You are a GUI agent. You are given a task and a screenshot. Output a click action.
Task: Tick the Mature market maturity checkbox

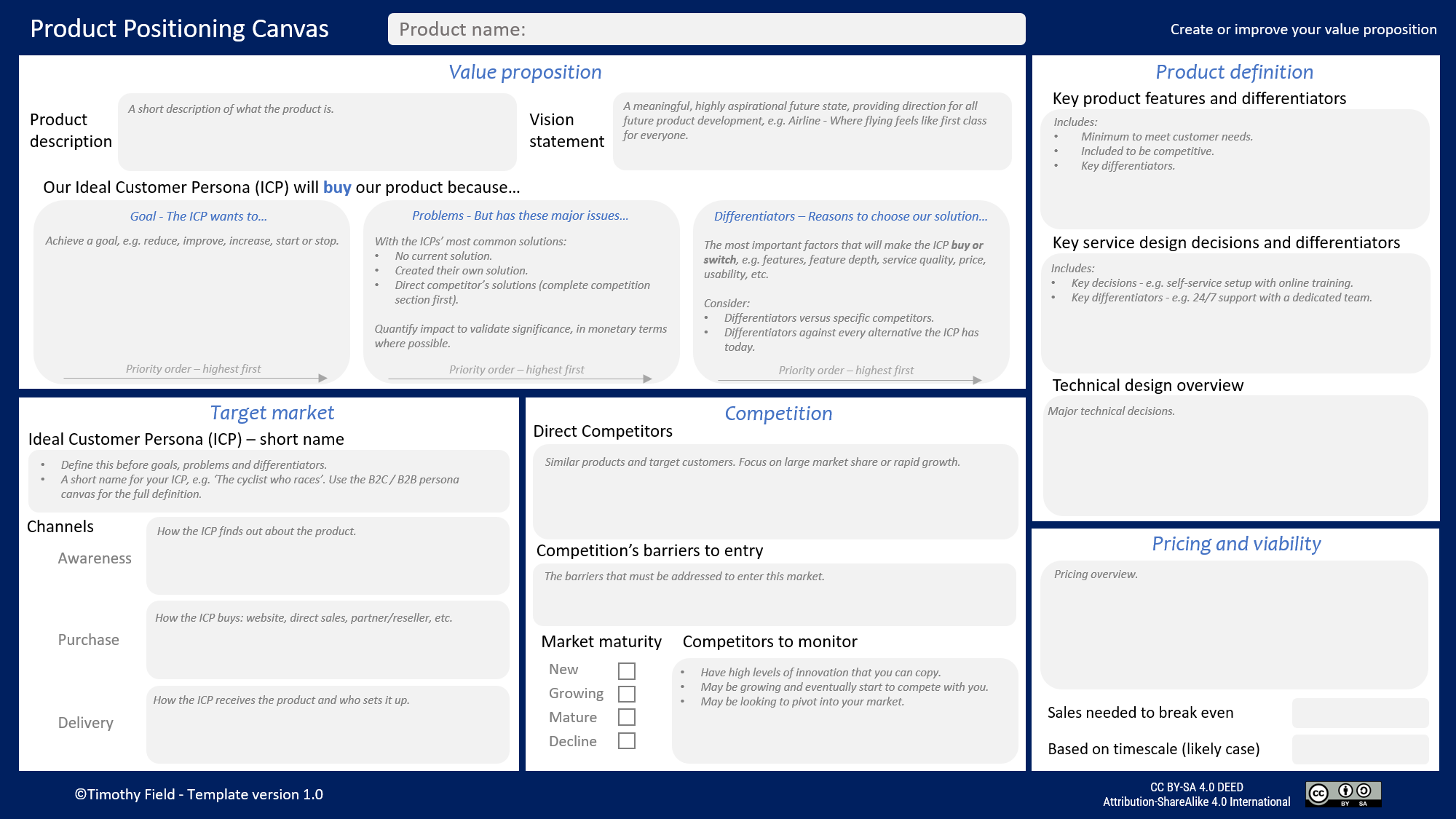(626, 717)
